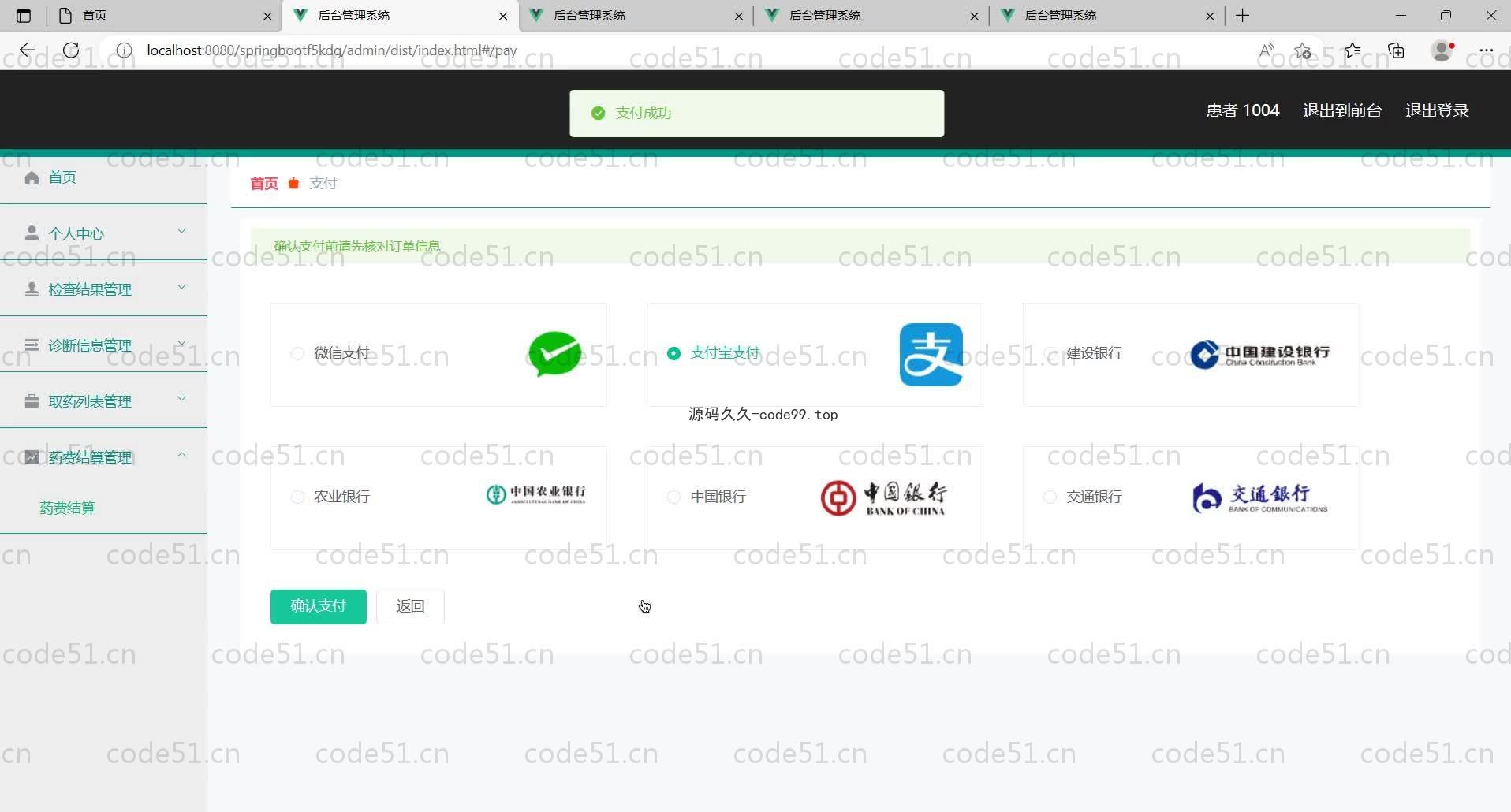Click the 支付 breadcrumb text
This screenshot has width=1511, height=812.
[x=323, y=184]
